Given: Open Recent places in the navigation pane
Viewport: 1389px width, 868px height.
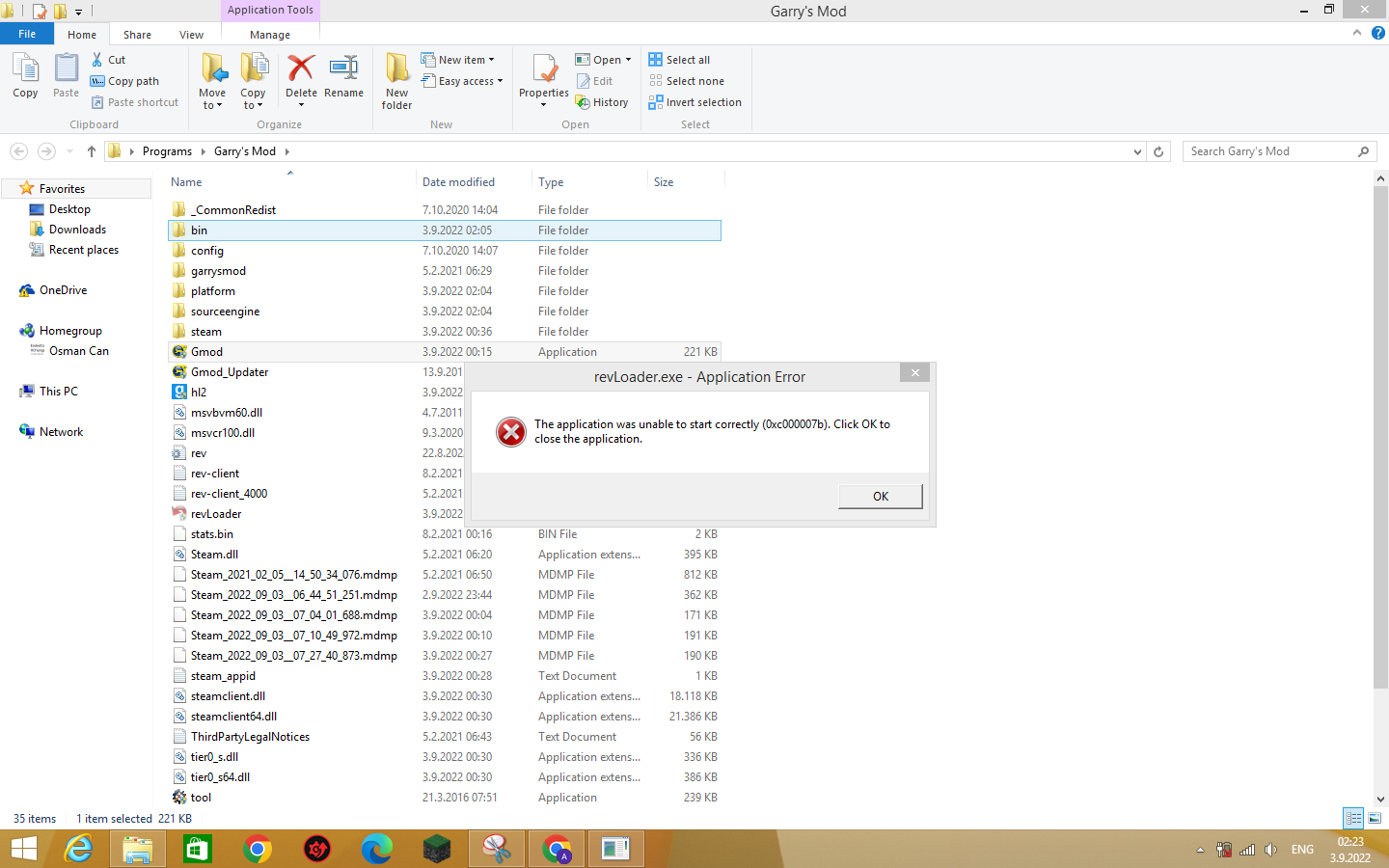Looking at the screenshot, I should [84, 250].
